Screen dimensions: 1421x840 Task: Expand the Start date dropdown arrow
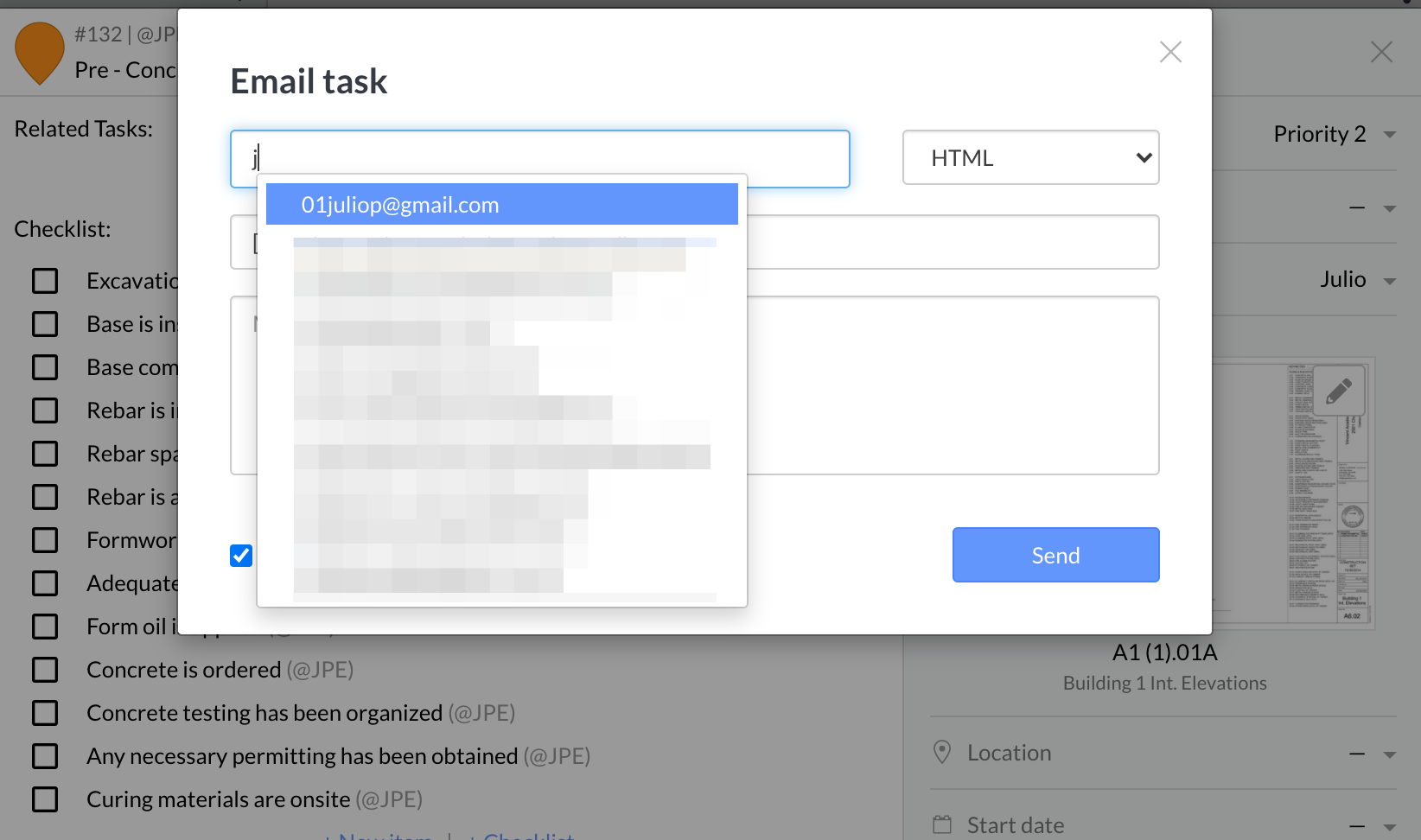[1390, 827]
